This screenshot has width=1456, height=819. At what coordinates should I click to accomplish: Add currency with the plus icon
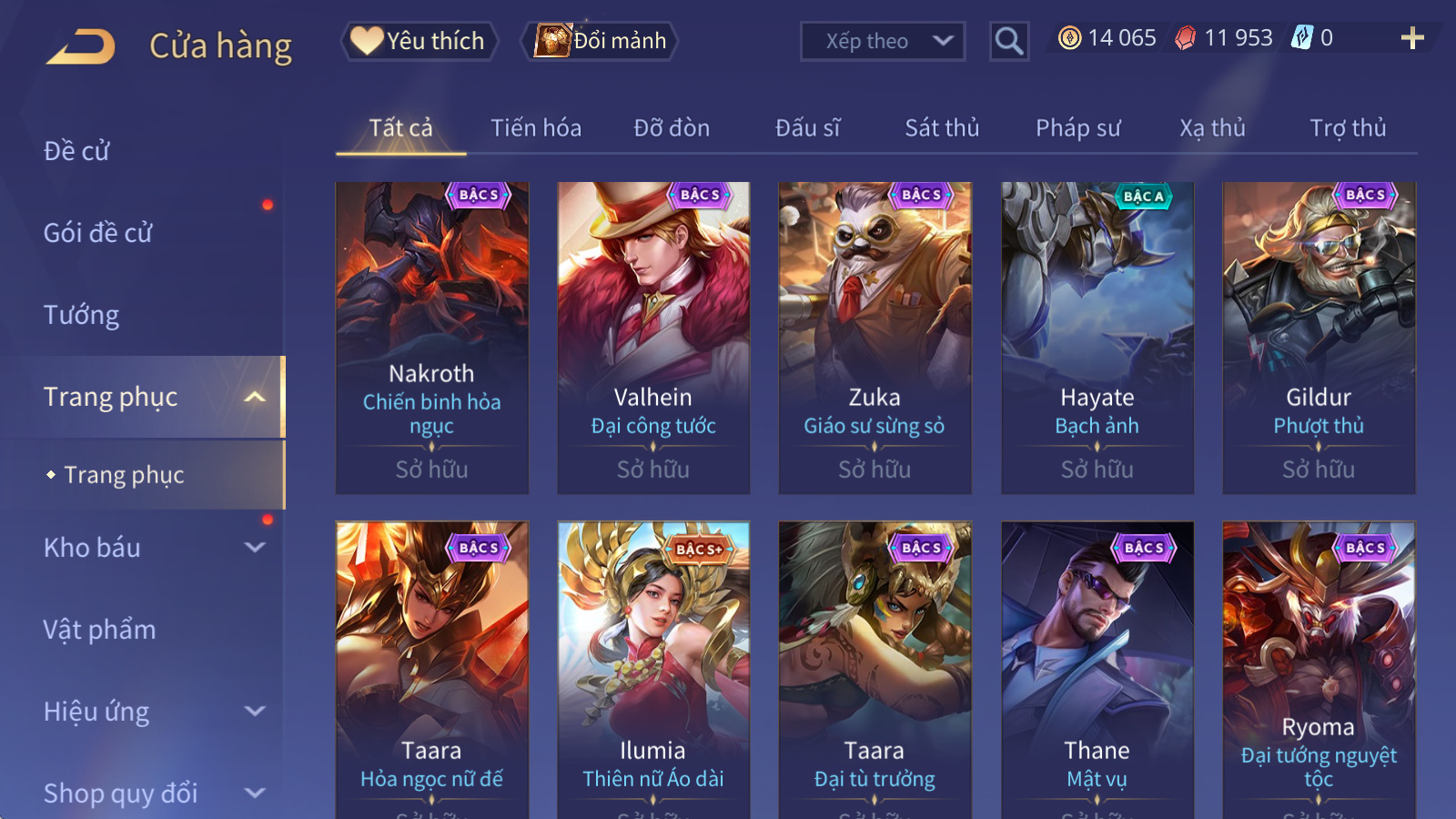tap(1412, 38)
